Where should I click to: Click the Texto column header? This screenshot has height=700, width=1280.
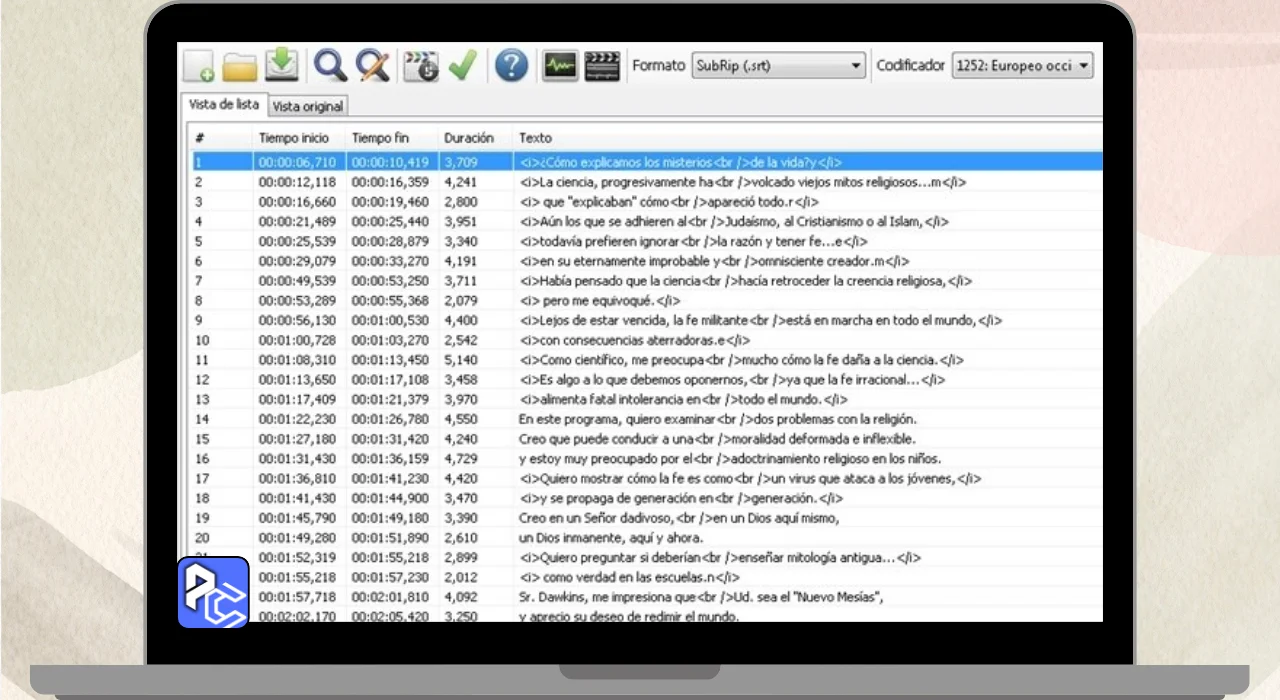[535, 138]
